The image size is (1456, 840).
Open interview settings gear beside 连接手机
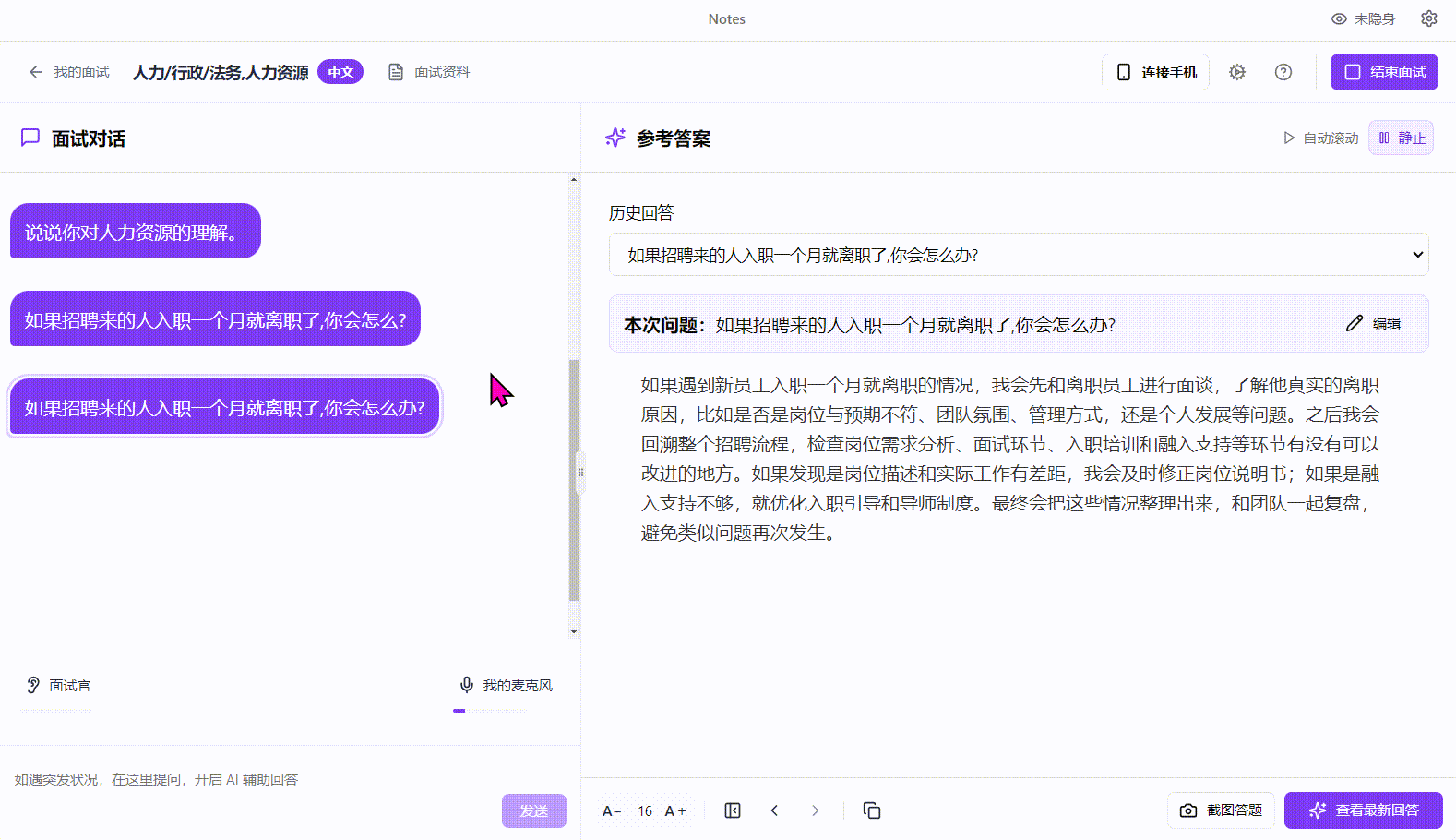(1237, 72)
